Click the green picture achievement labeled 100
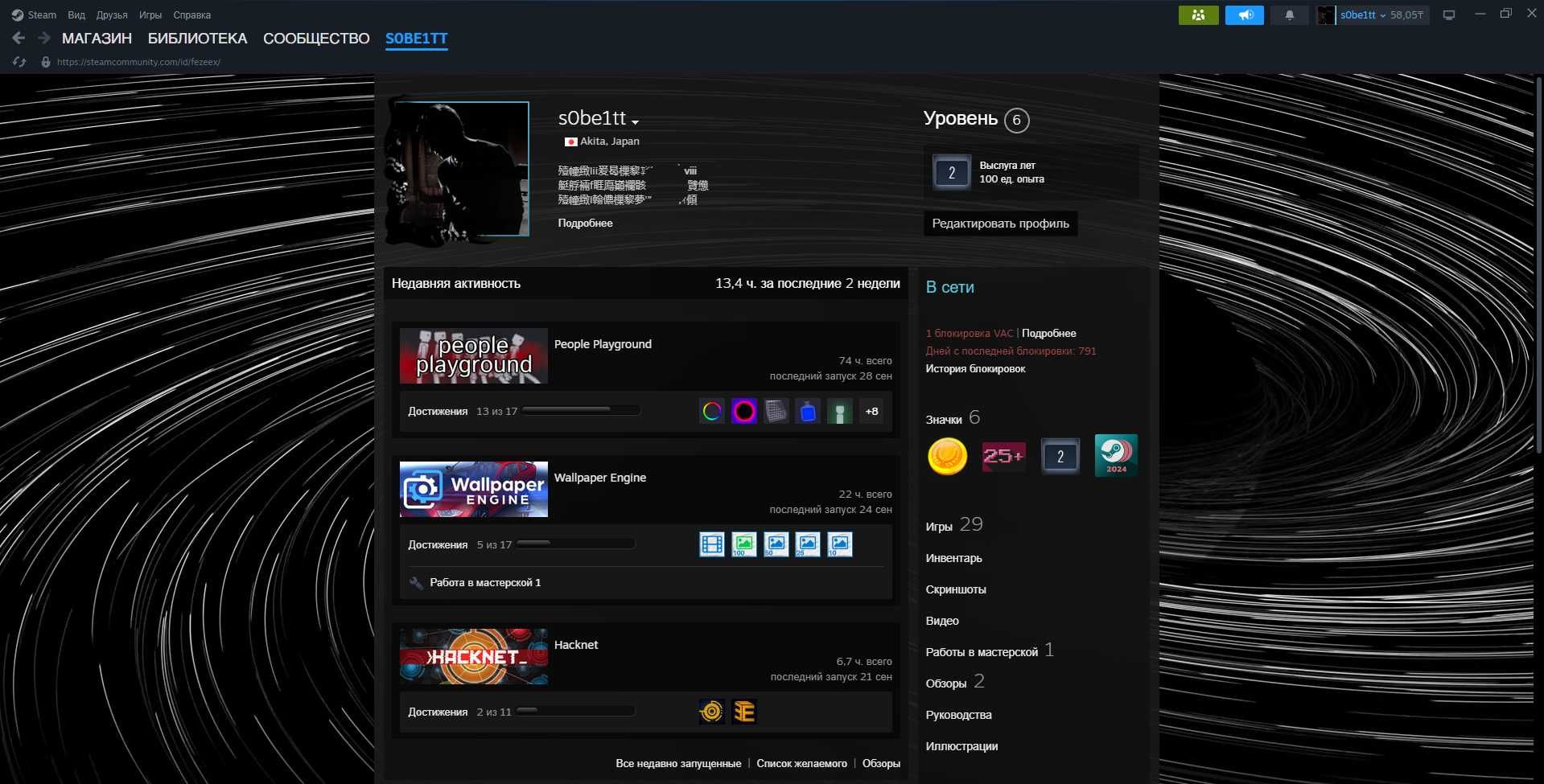The width and height of the screenshot is (1544, 784). 744,544
